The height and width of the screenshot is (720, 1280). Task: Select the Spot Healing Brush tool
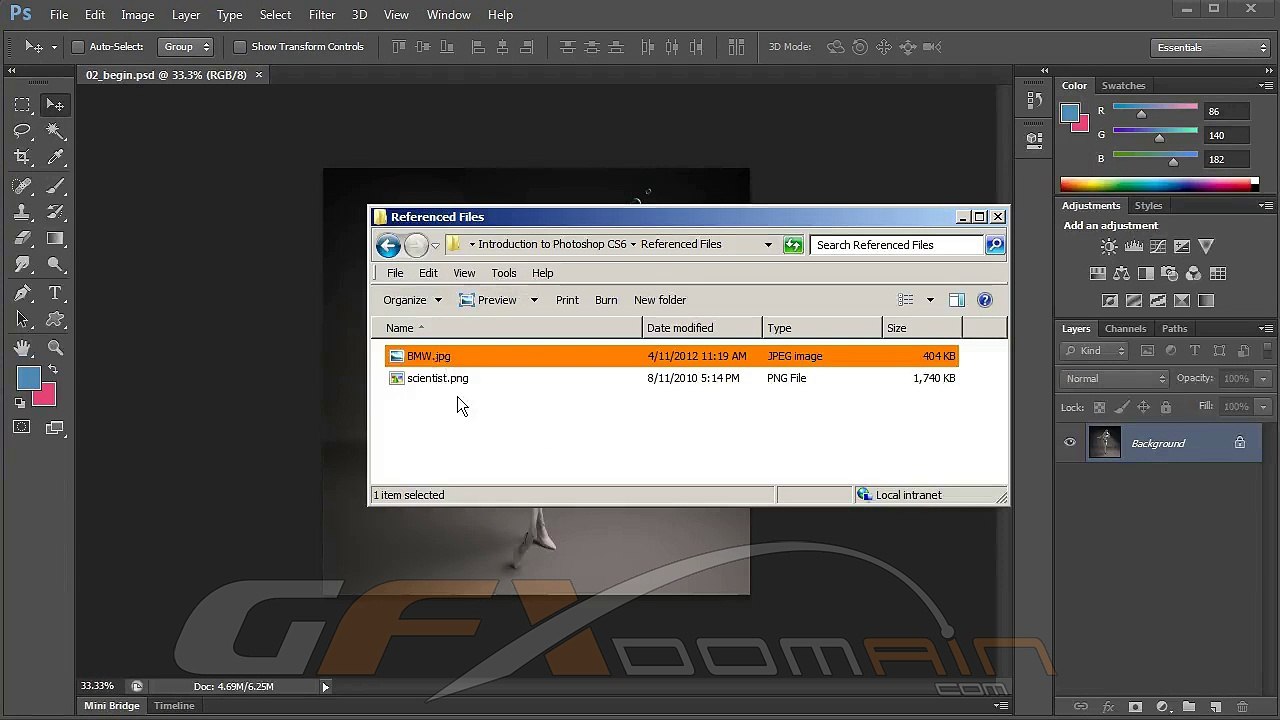click(22, 186)
